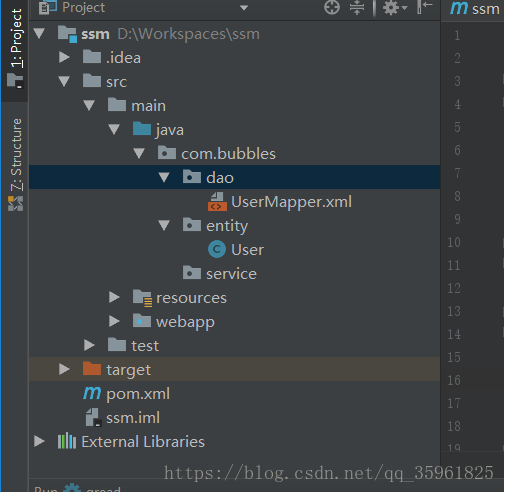Expand External Libraries node
The width and height of the screenshot is (505, 493).
39,441
